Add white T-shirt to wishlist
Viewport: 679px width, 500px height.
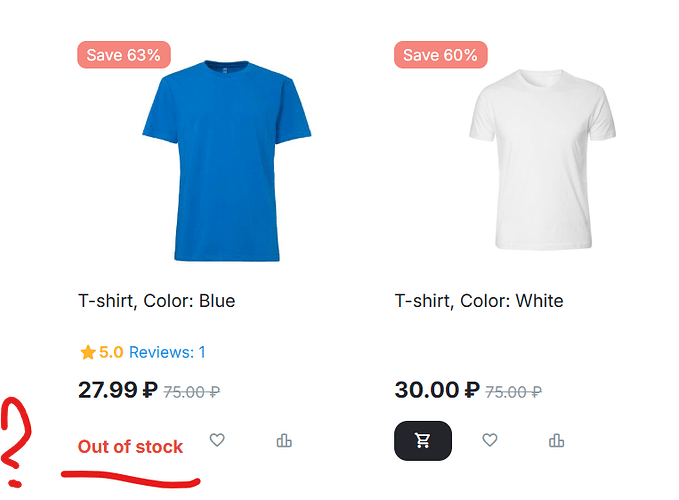[x=489, y=440]
